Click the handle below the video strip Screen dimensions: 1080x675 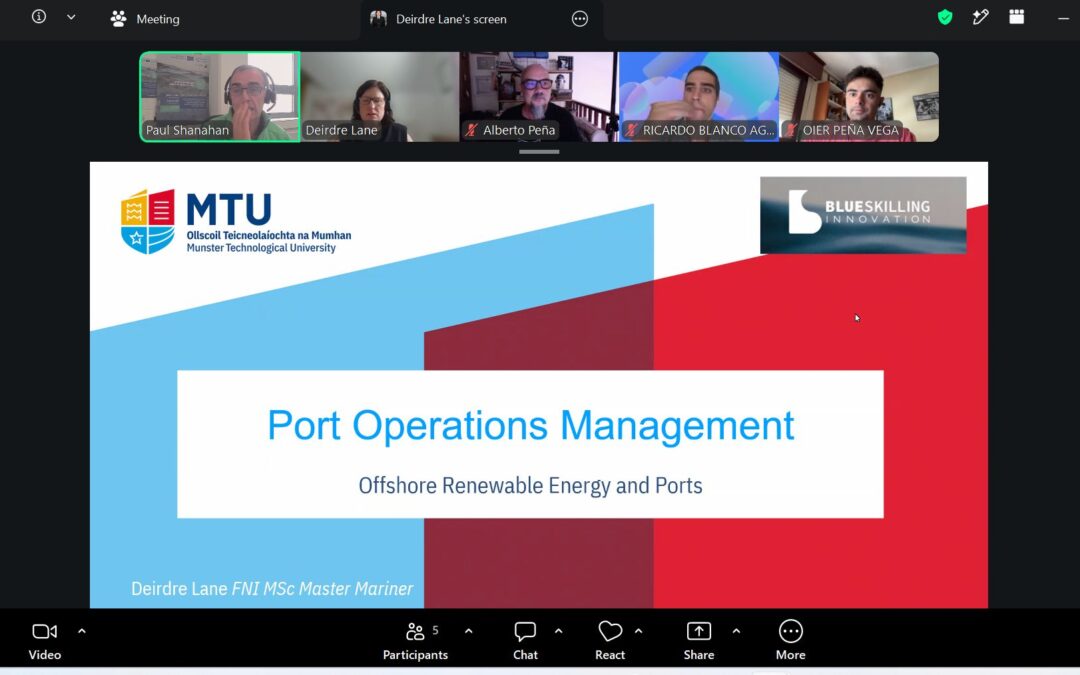click(x=539, y=152)
